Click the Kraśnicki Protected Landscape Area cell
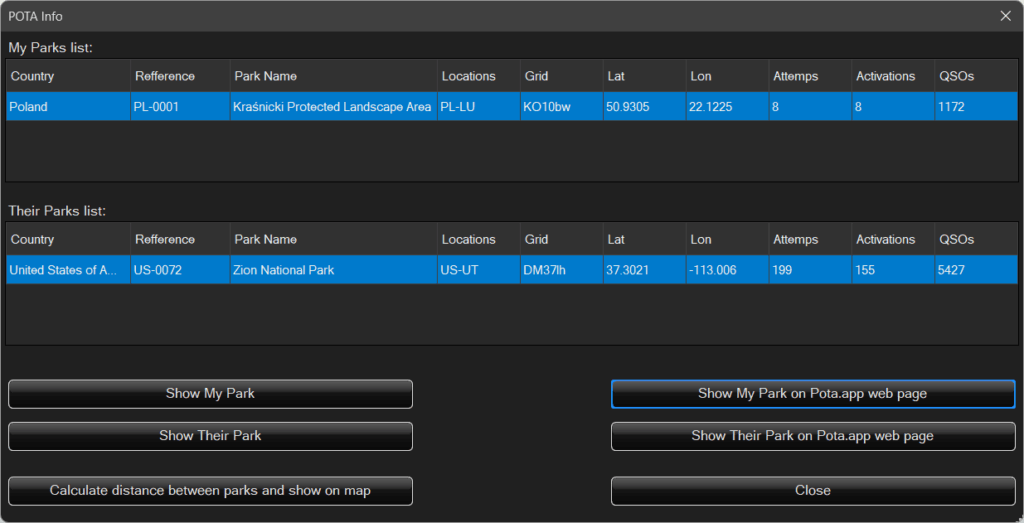The image size is (1024, 523). tap(332, 107)
